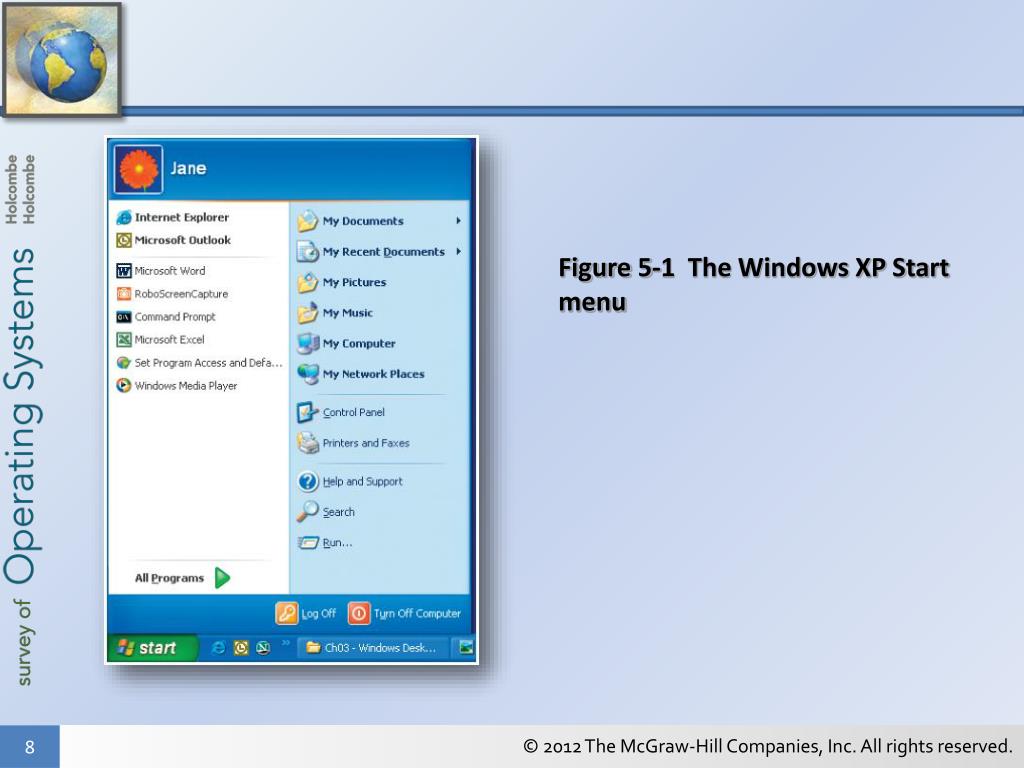Open the All Programs green arrow
Image resolution: width=1024 pixels, height=768 pixels.
pyautogui.click(x=223, y=578)
